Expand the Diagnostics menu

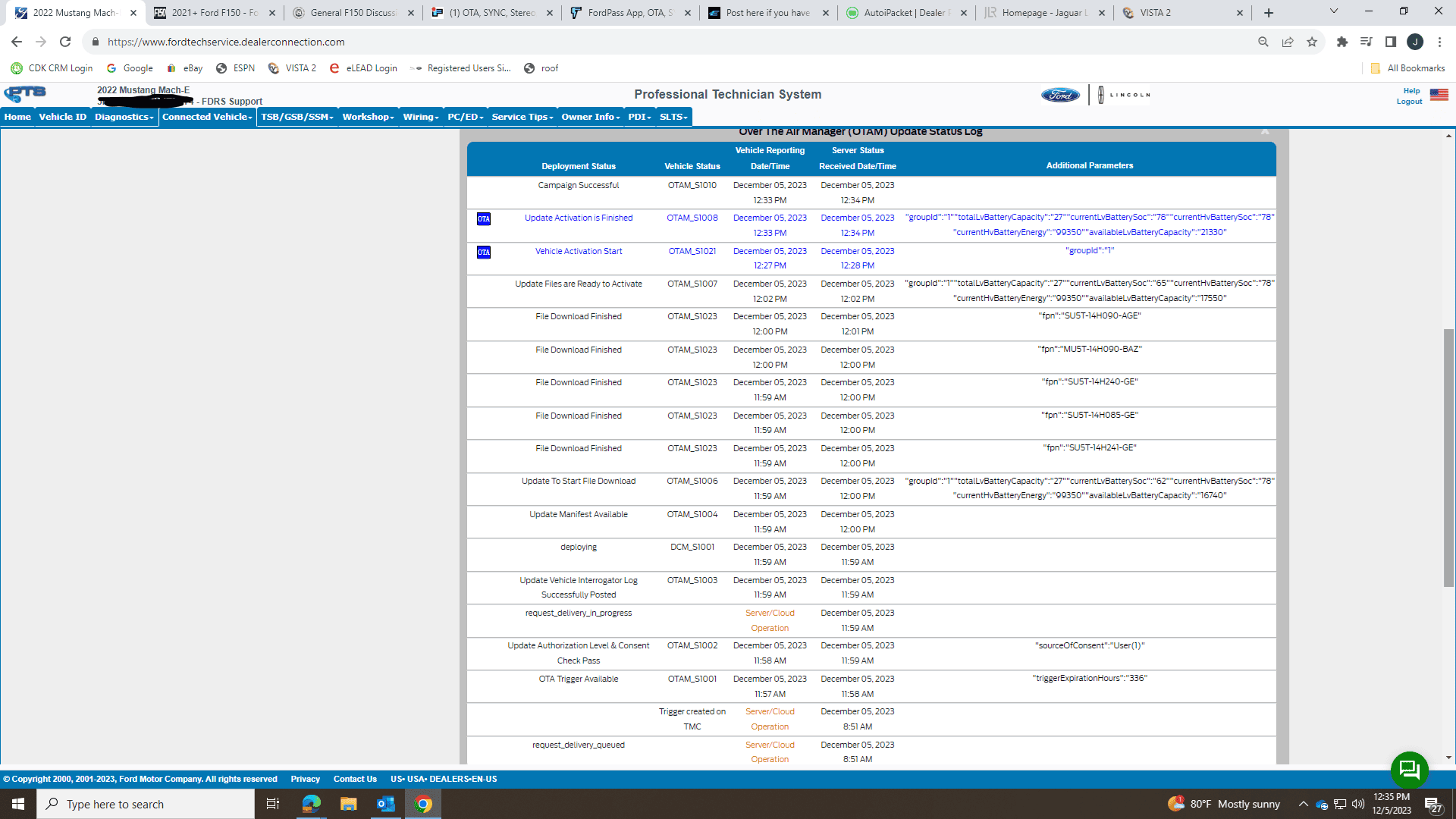[124, 117]
